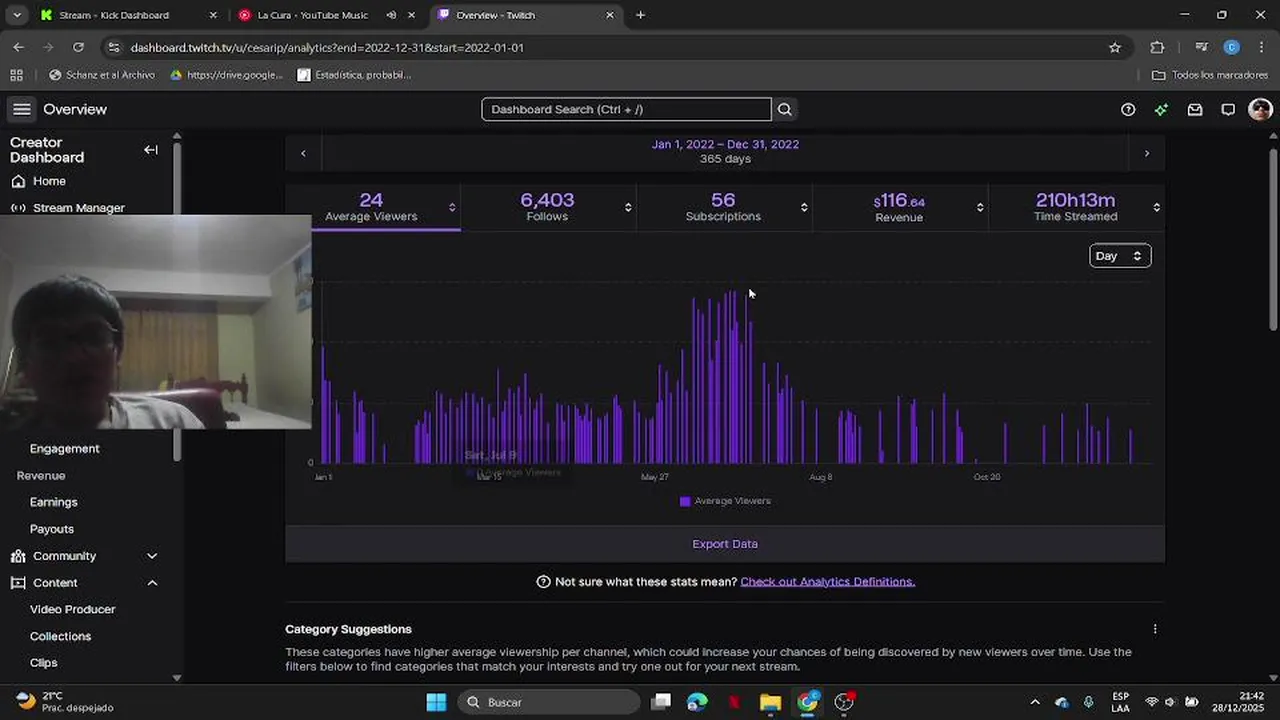1280x720 pixels.
Task: Open Windows Start menu
Action: 436,702
